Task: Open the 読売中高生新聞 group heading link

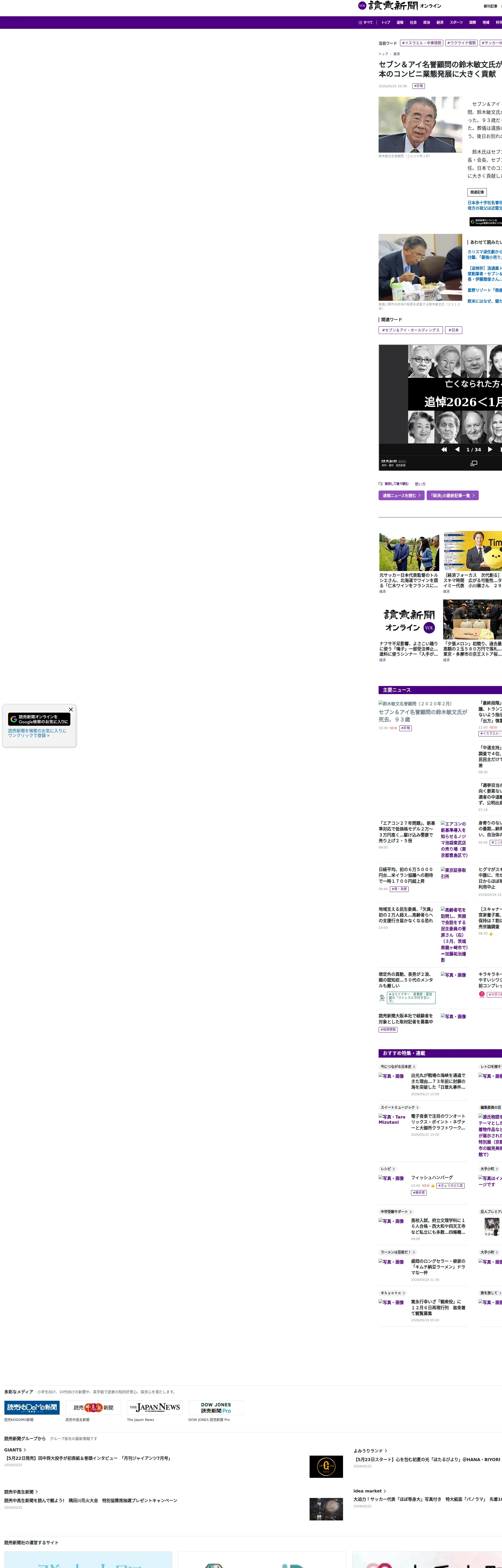Action: pos(21,1492)
